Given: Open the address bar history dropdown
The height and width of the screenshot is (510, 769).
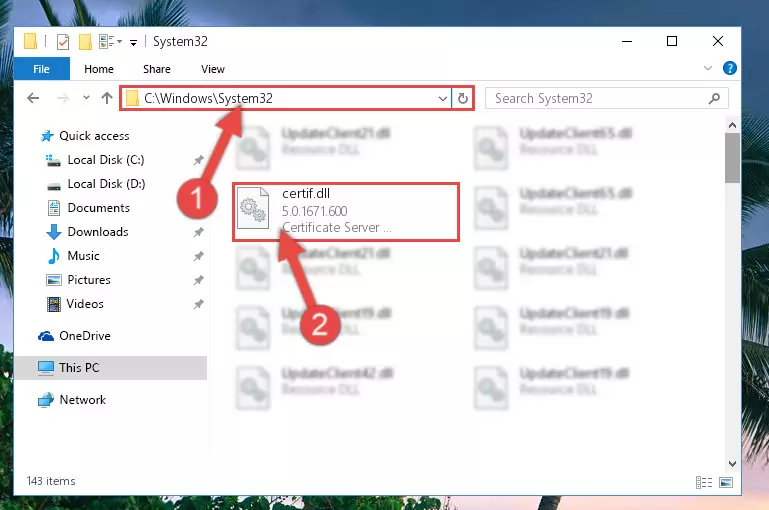Looking at the screenshot, I should [x=443, y=99].
